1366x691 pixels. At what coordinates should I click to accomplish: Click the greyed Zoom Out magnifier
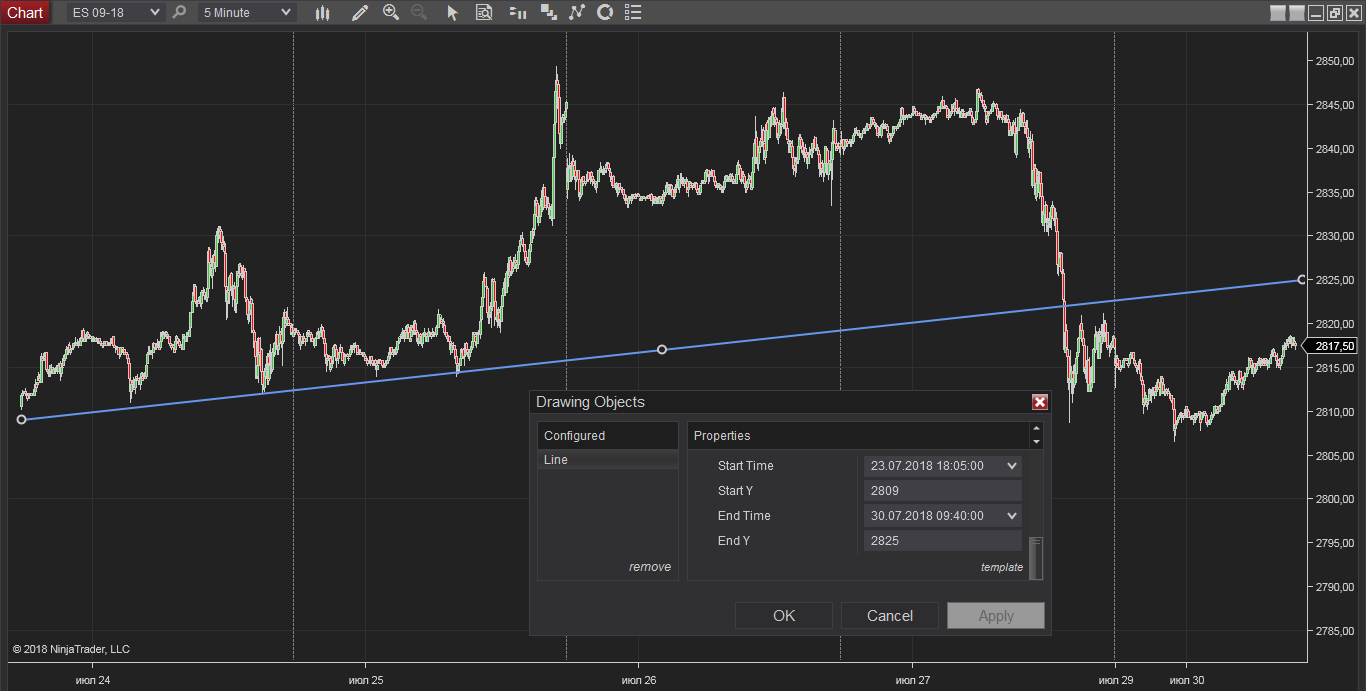click(x=419, y=12)
